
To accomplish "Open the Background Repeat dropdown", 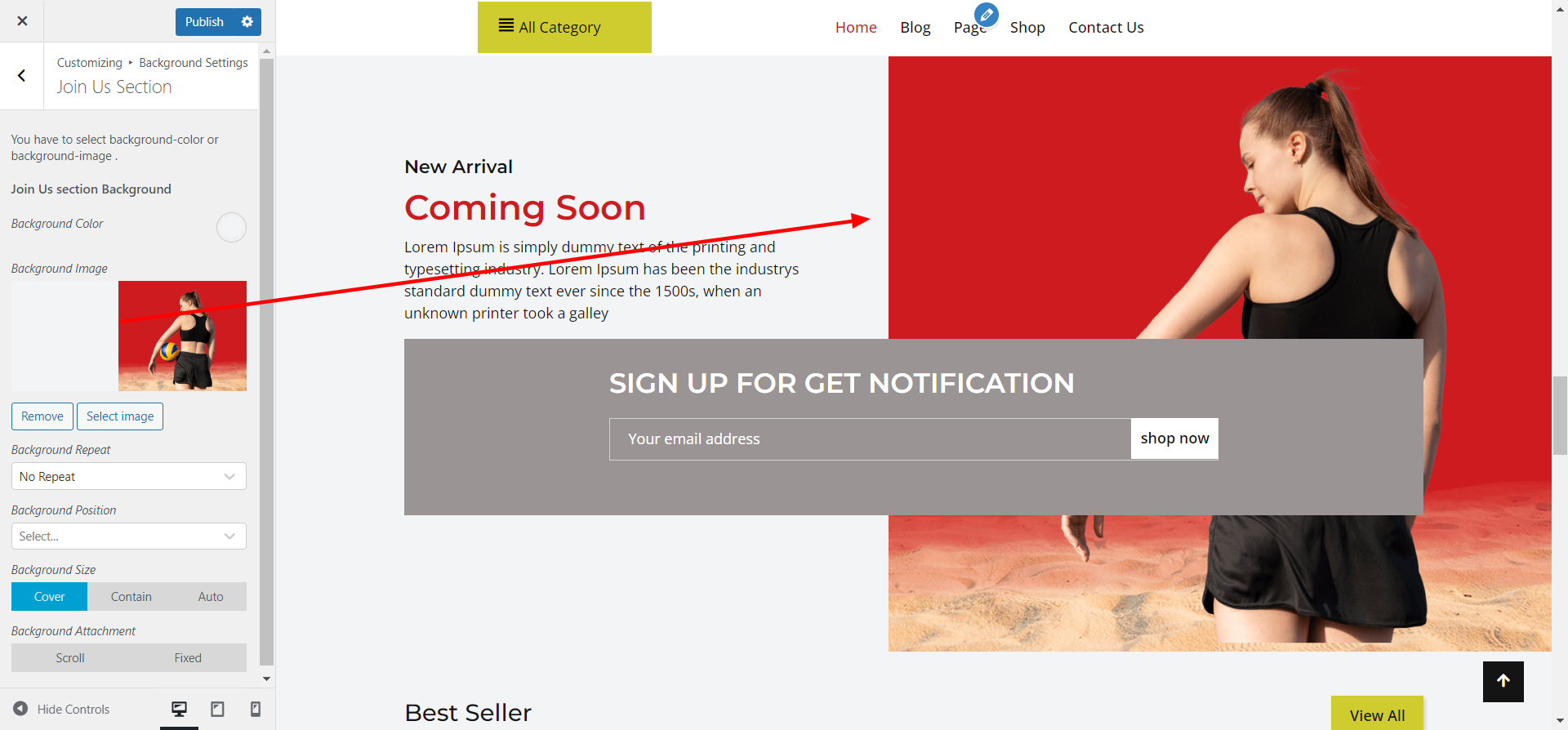I will point(129,476).
